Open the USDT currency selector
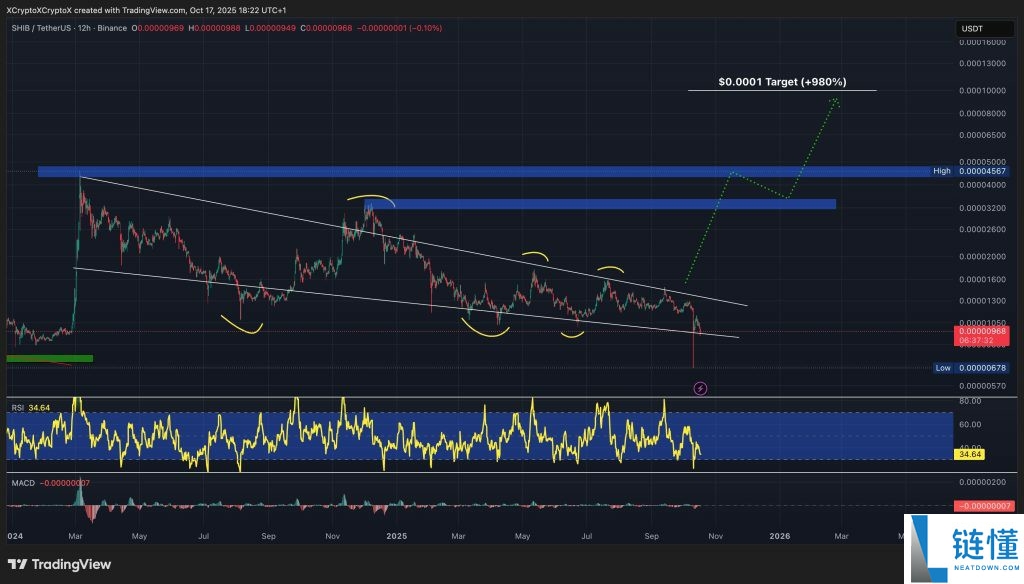Image resolution: width=1024 pixels, height=584 pixels. 972,29
